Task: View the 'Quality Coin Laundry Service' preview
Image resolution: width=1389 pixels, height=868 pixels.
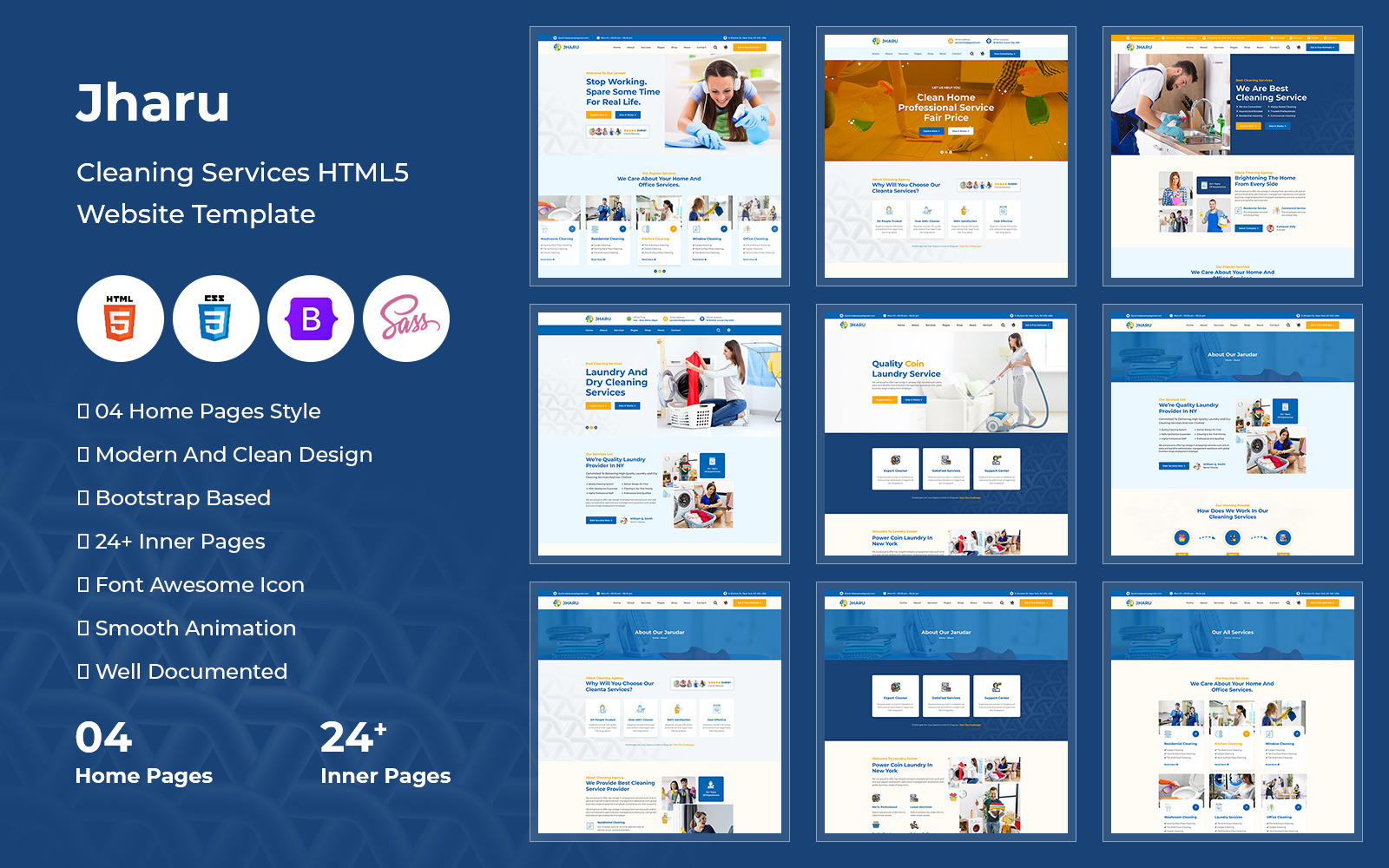Action: point(946,434)
